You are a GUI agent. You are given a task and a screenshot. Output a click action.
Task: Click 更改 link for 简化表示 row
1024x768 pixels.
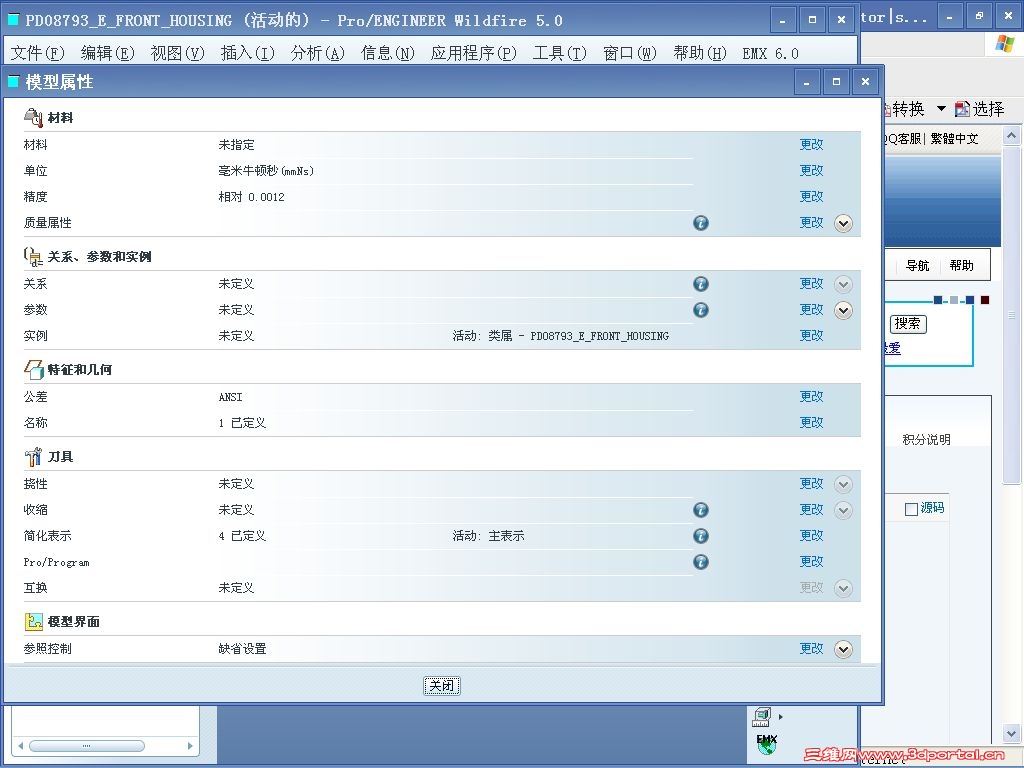point(812,536)
